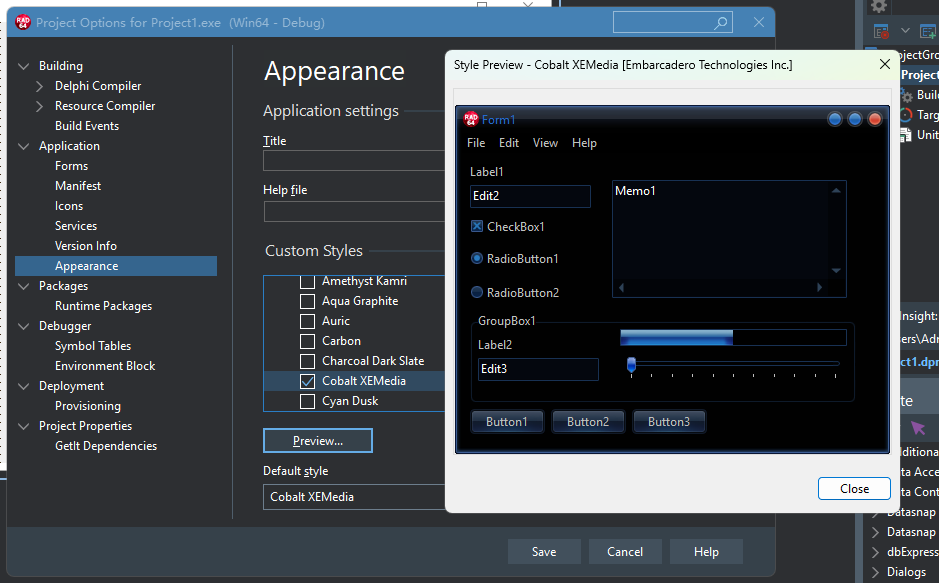Click the RAD Studio logo in Project Options title bar
This screenshot has height=583, width=939.
pyautogui.click(x=23, y=23)
